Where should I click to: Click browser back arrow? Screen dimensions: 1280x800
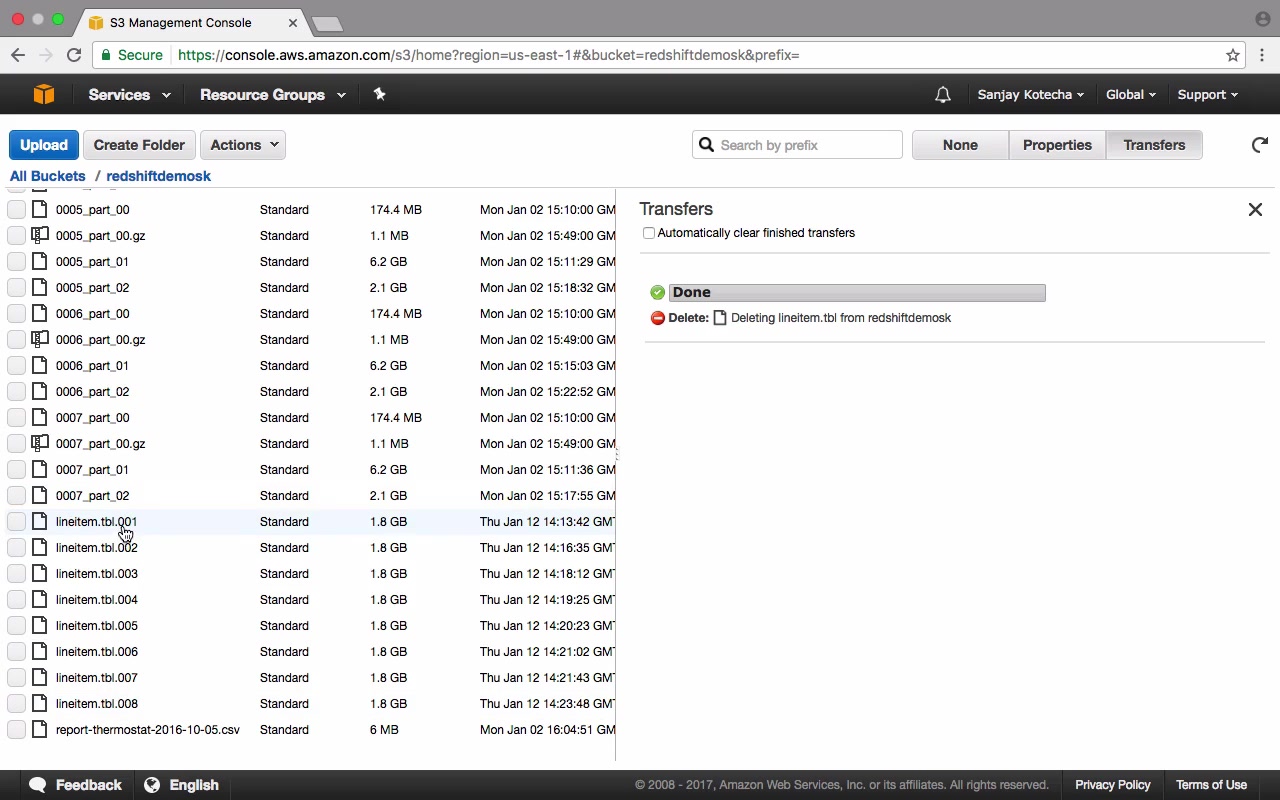tap(17, 55)
